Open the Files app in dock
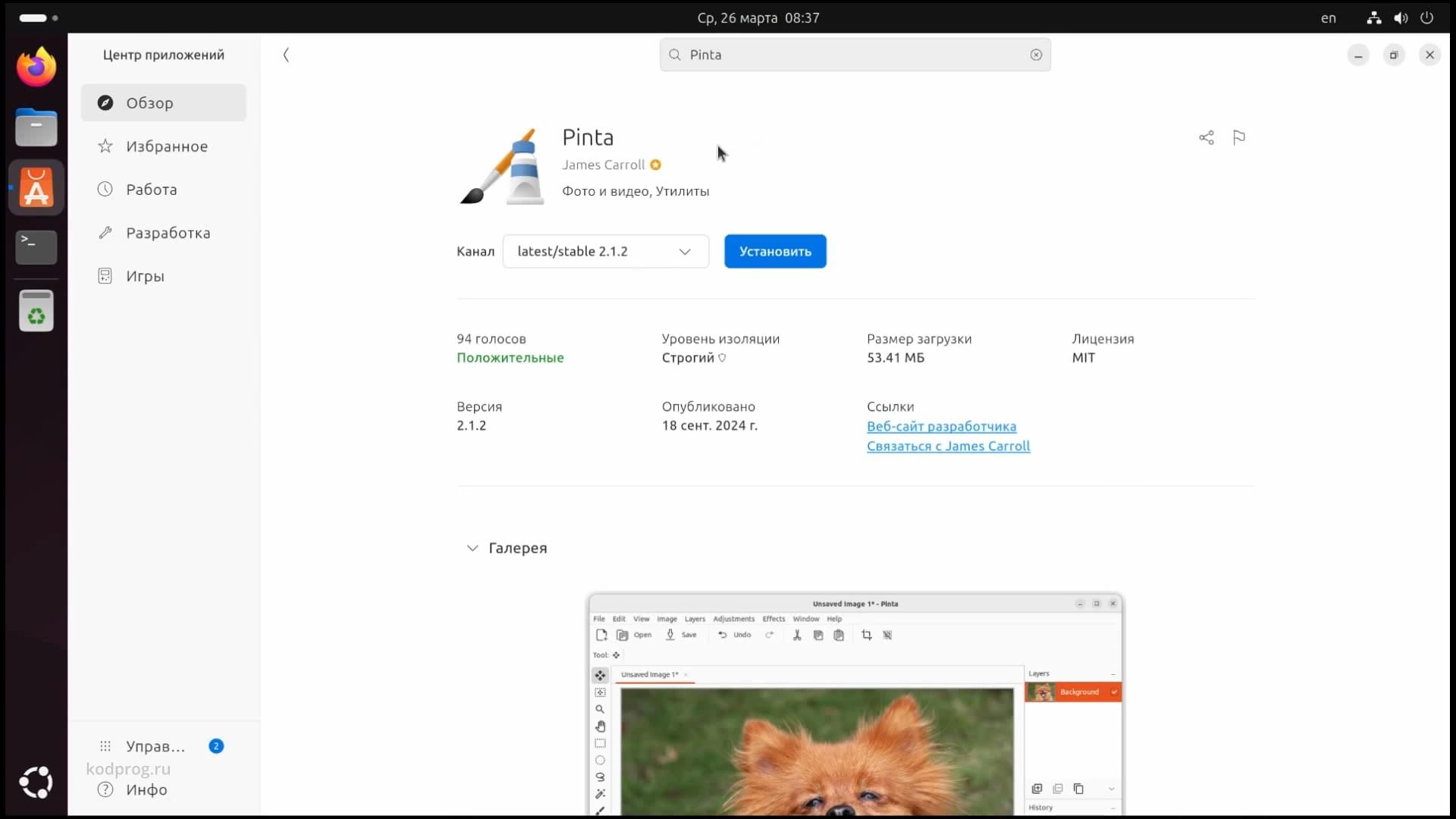The height and width of the screenshot is (819, 1456). coord(36,127)
